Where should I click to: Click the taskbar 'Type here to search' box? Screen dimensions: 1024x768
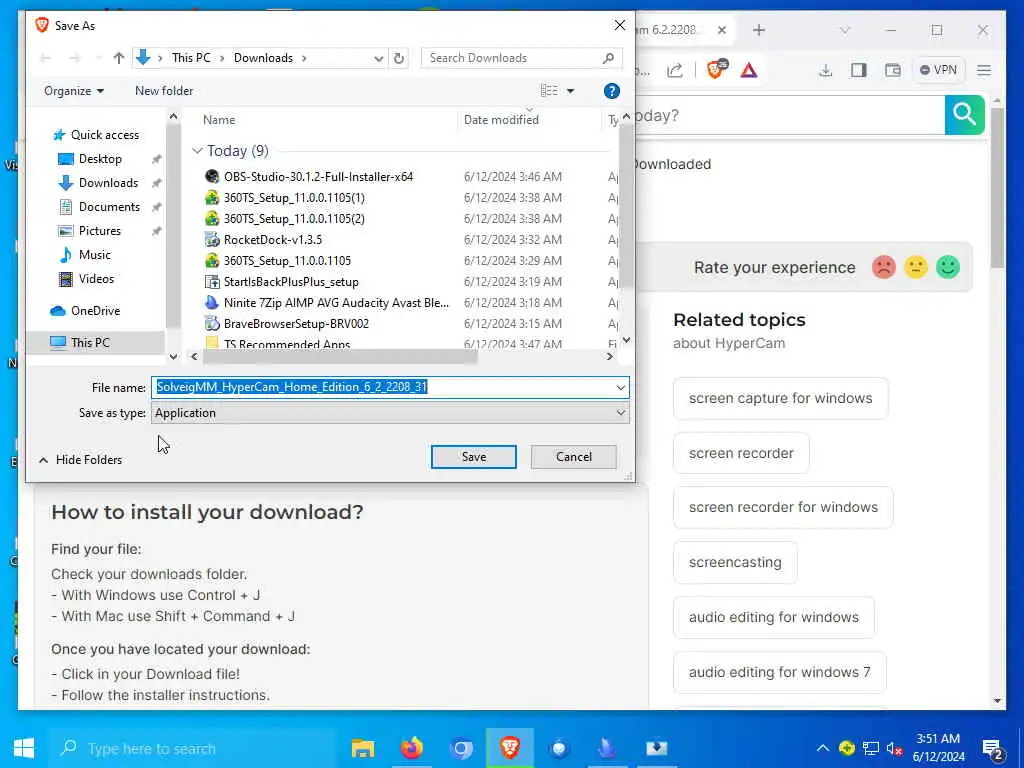coord(193,748)
